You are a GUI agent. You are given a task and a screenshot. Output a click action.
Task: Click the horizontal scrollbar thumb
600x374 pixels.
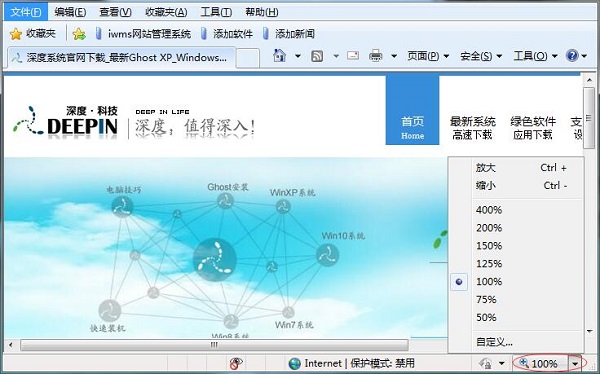point(214,345)
